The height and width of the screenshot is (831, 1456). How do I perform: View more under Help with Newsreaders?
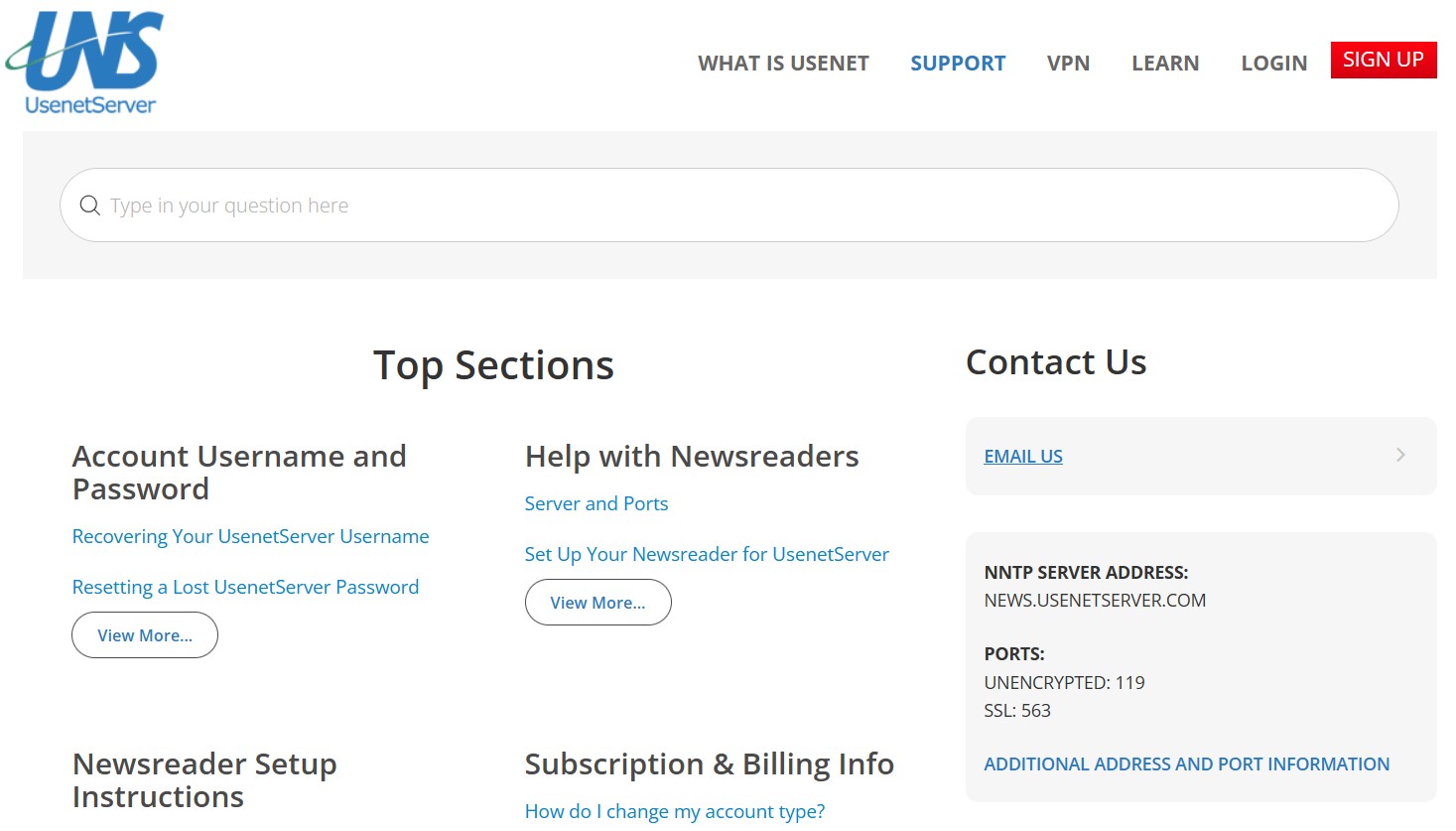point(597,603)
